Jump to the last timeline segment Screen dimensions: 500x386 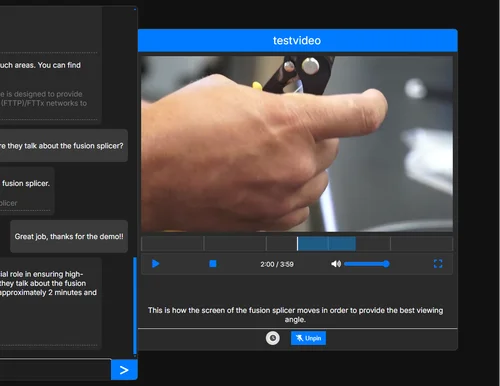[x=421, y=244]
